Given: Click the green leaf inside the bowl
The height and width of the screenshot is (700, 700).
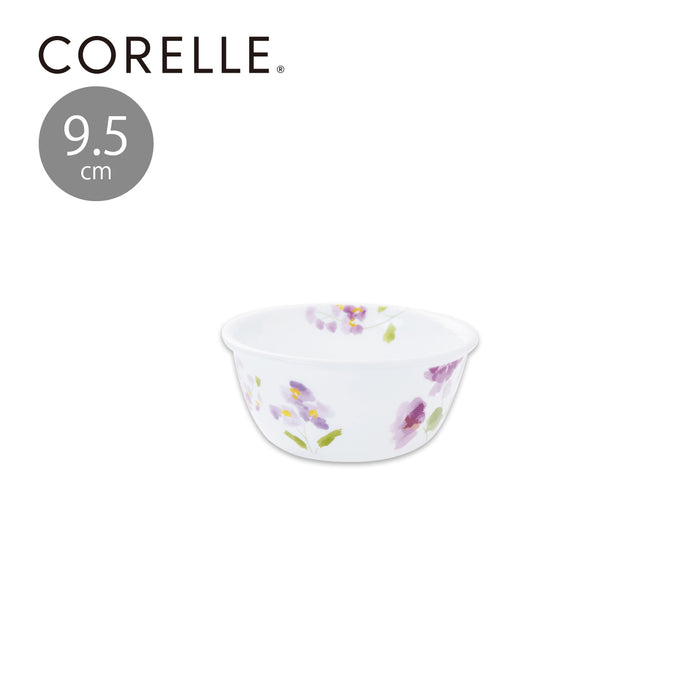Looking at the screenshot, I should [x=389, y=333].
